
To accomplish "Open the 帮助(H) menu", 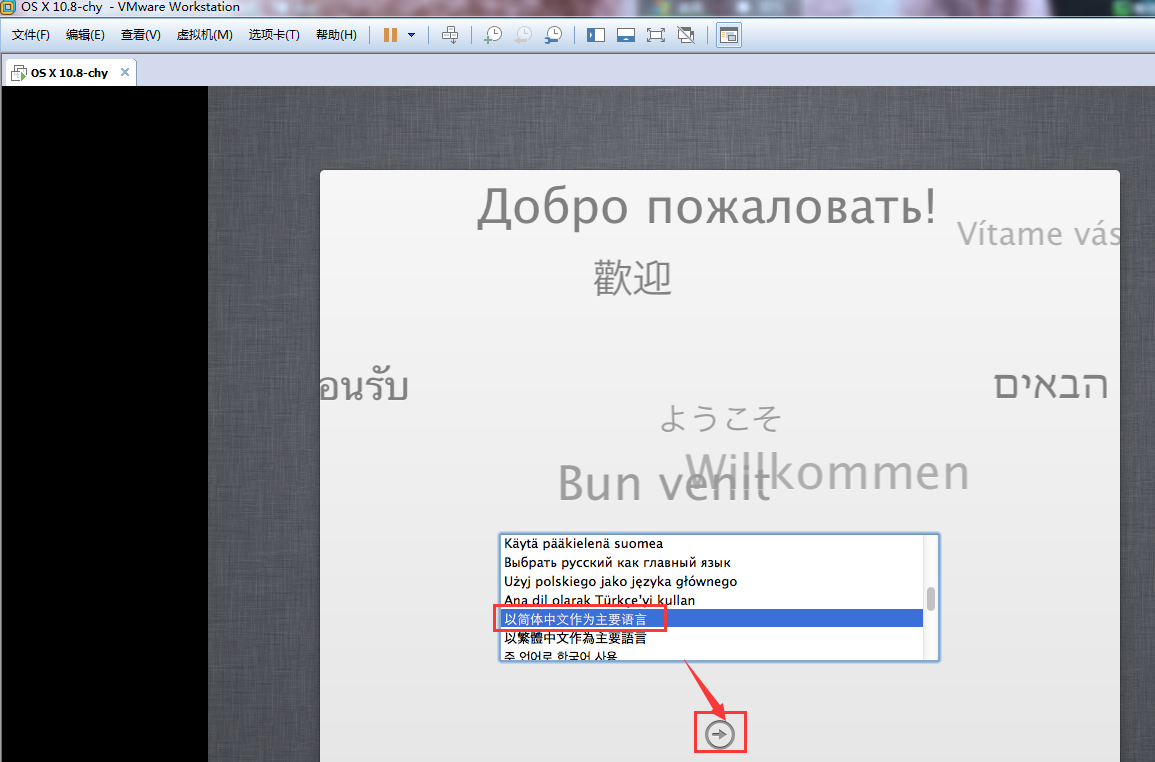I will coord(336,35).
